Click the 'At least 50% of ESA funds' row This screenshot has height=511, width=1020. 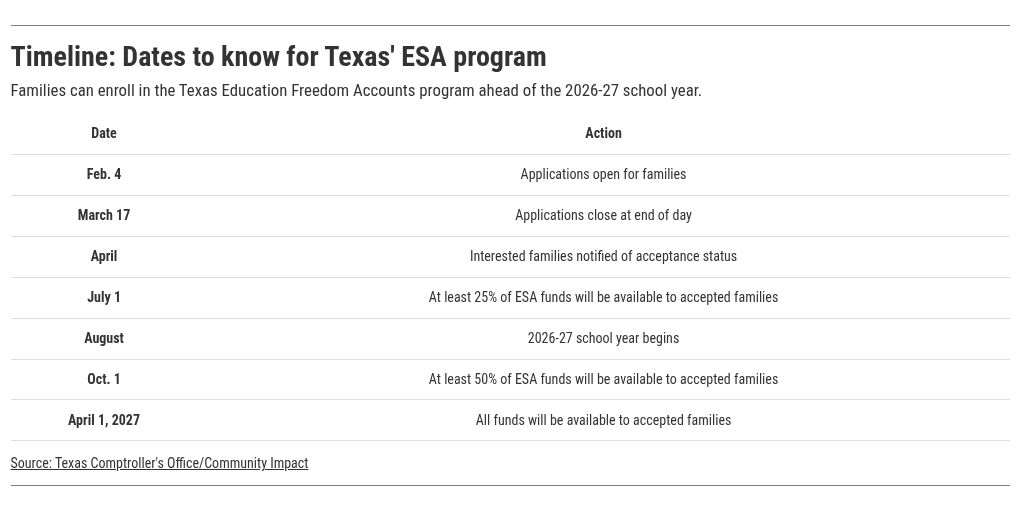[x=603, y=379]
